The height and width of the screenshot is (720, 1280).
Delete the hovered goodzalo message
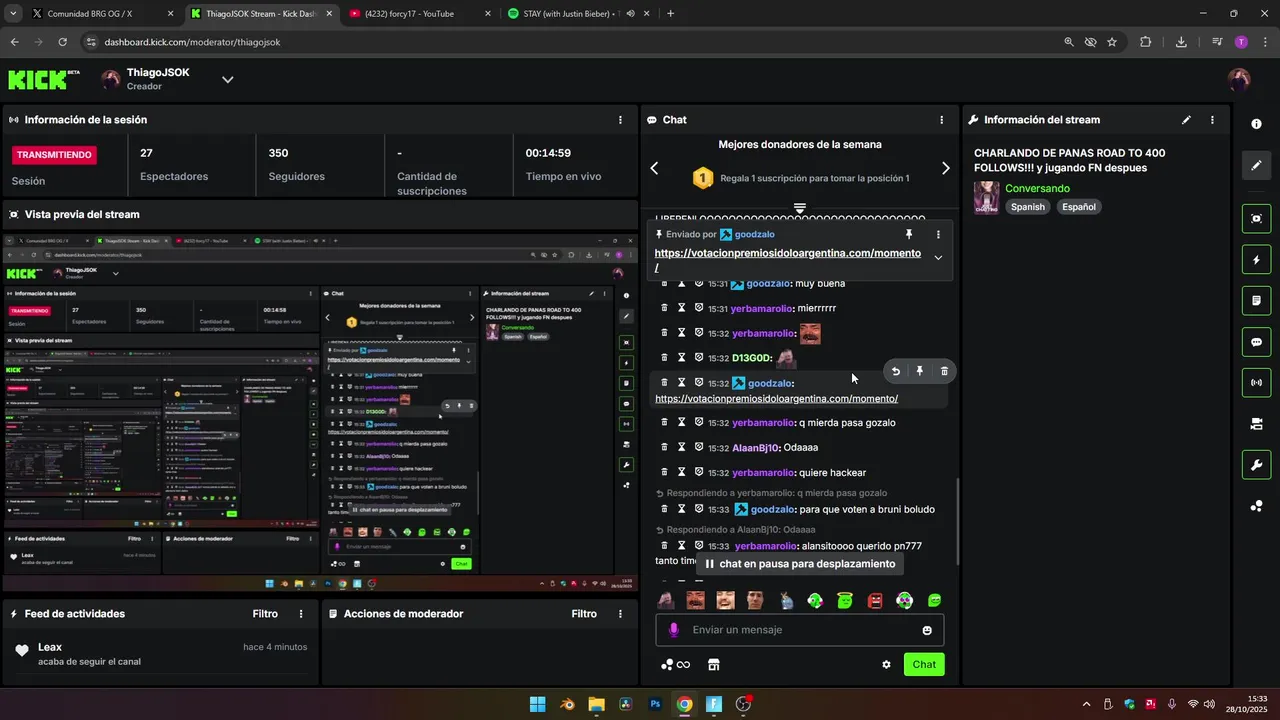point(944,371)
